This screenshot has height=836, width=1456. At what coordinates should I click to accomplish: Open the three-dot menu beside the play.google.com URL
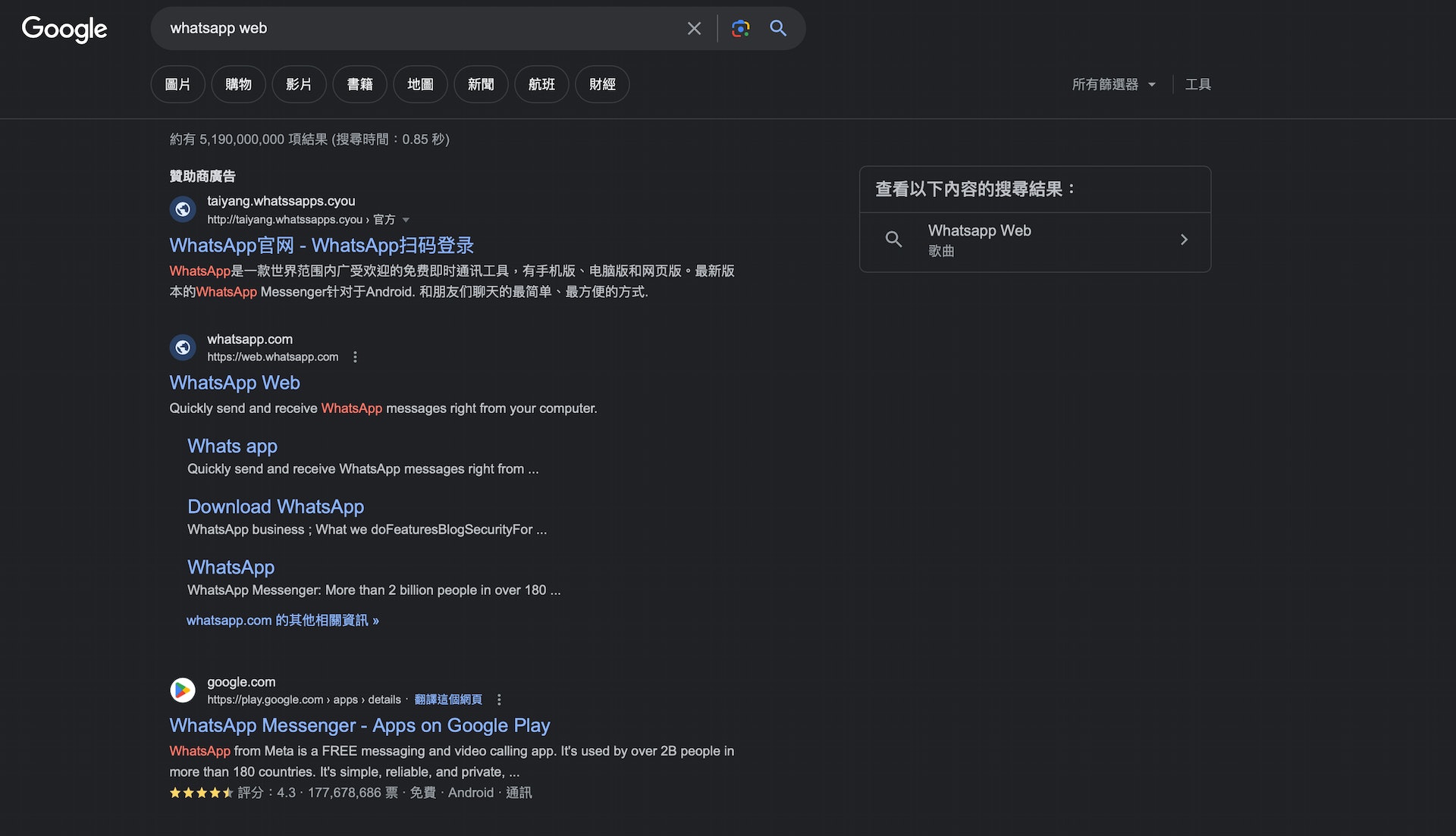click(499, 700)
